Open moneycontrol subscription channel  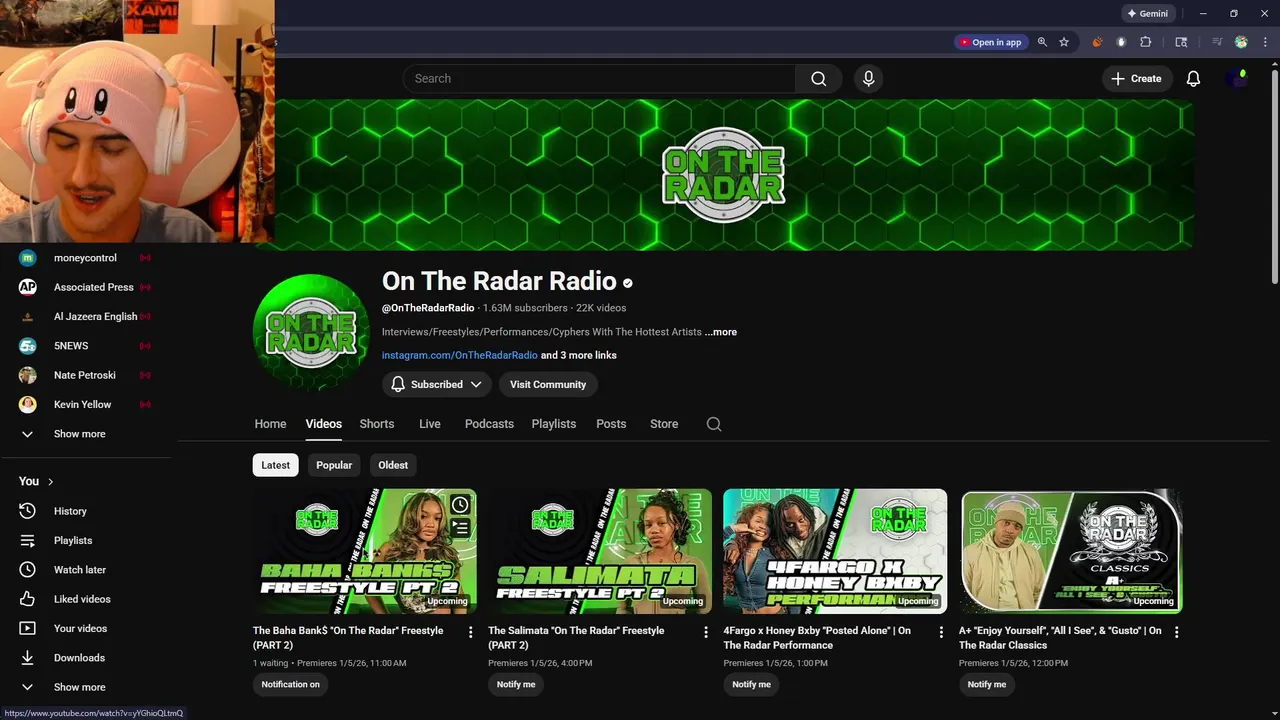tap(86, 258)
